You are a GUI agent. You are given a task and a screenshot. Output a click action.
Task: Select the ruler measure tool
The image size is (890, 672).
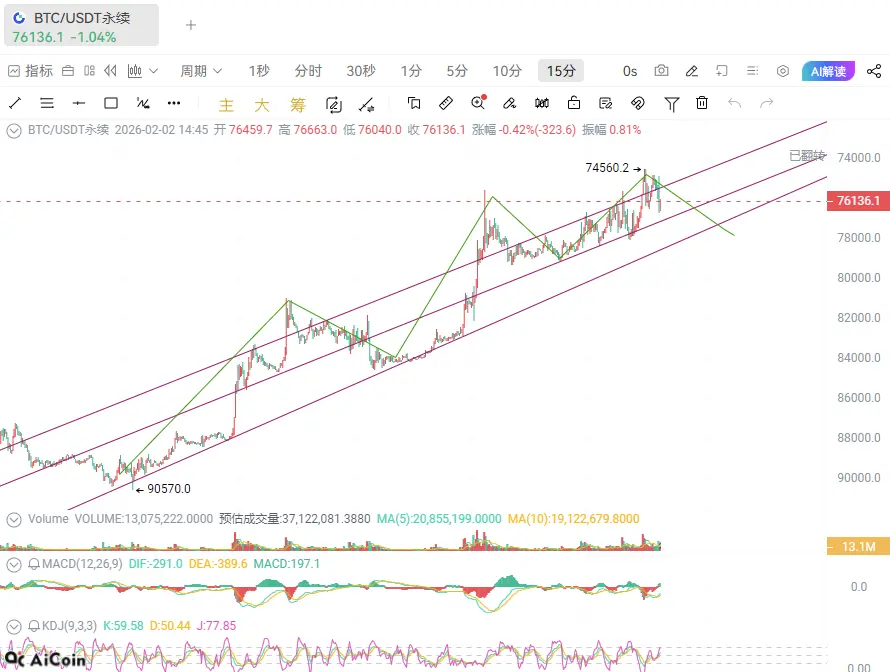coord(446,103)
